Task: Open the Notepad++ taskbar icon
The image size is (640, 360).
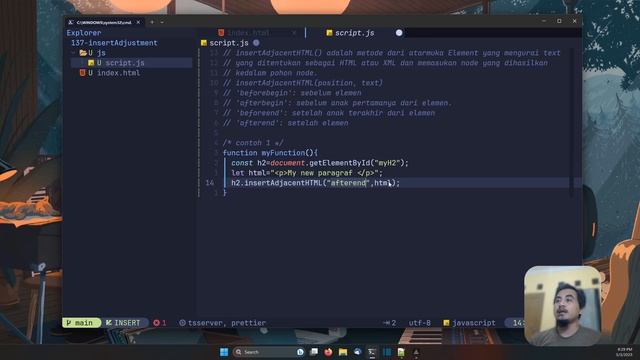Action: coord(401,352)
